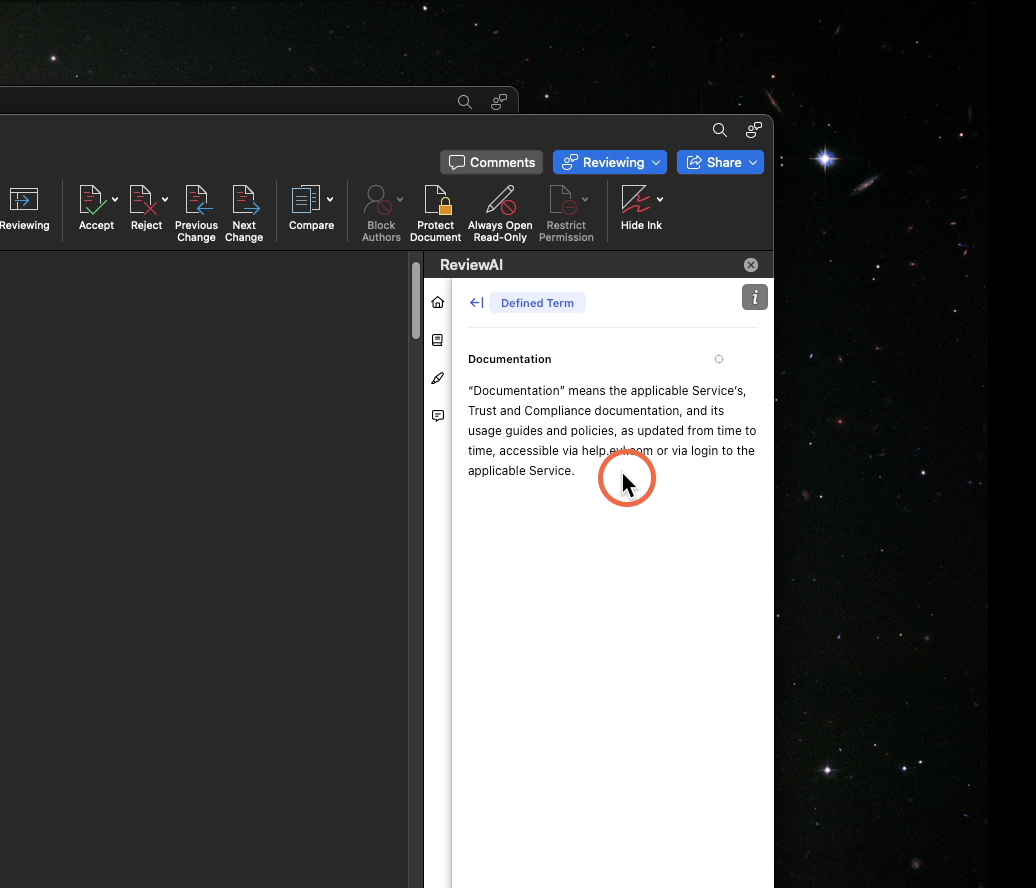This screenshot has height=888, width=1036.
Task: Click the Compare documents icon
Action: [x=306, y=200]
